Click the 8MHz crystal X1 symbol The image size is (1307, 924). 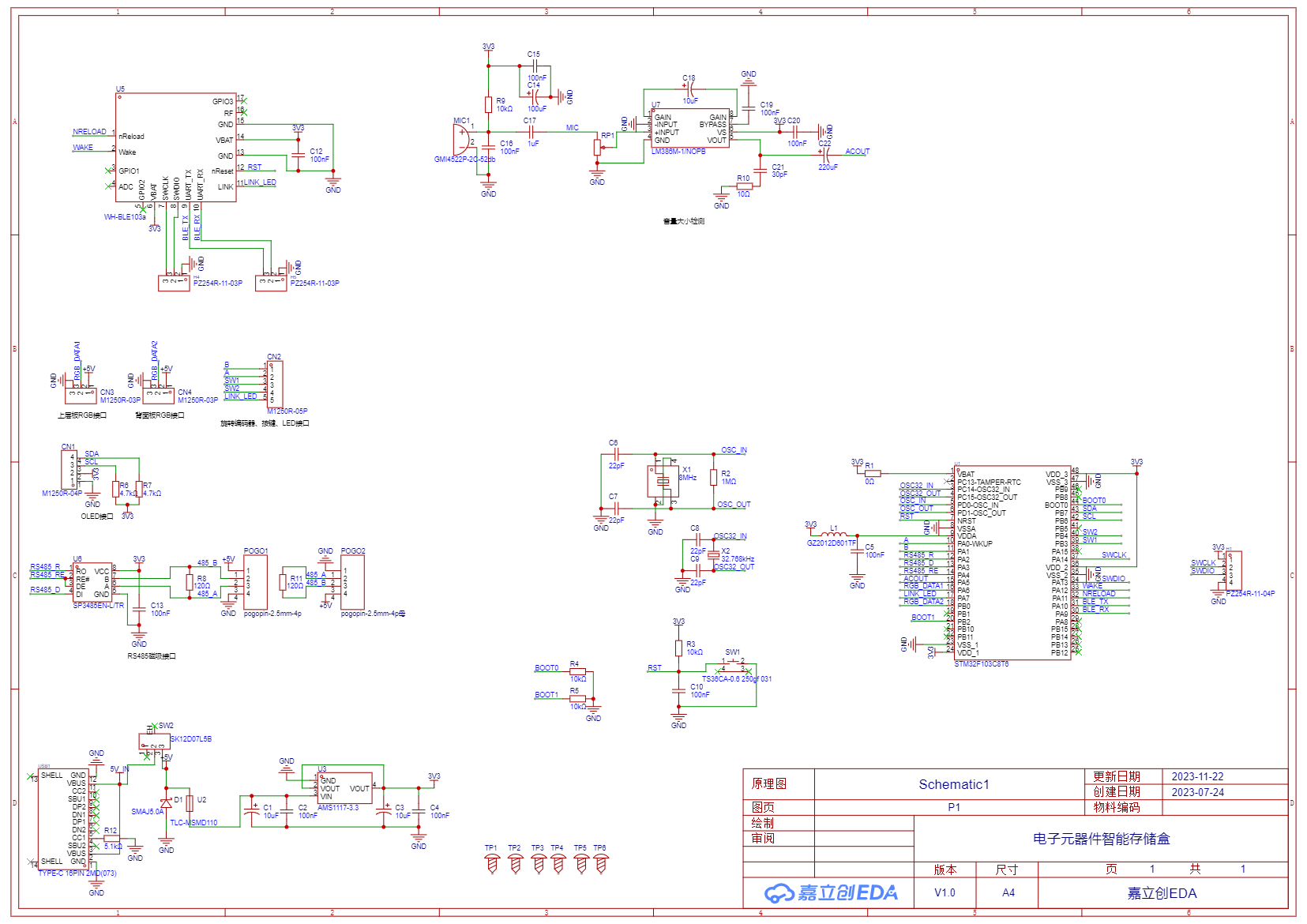coord(663,480)
